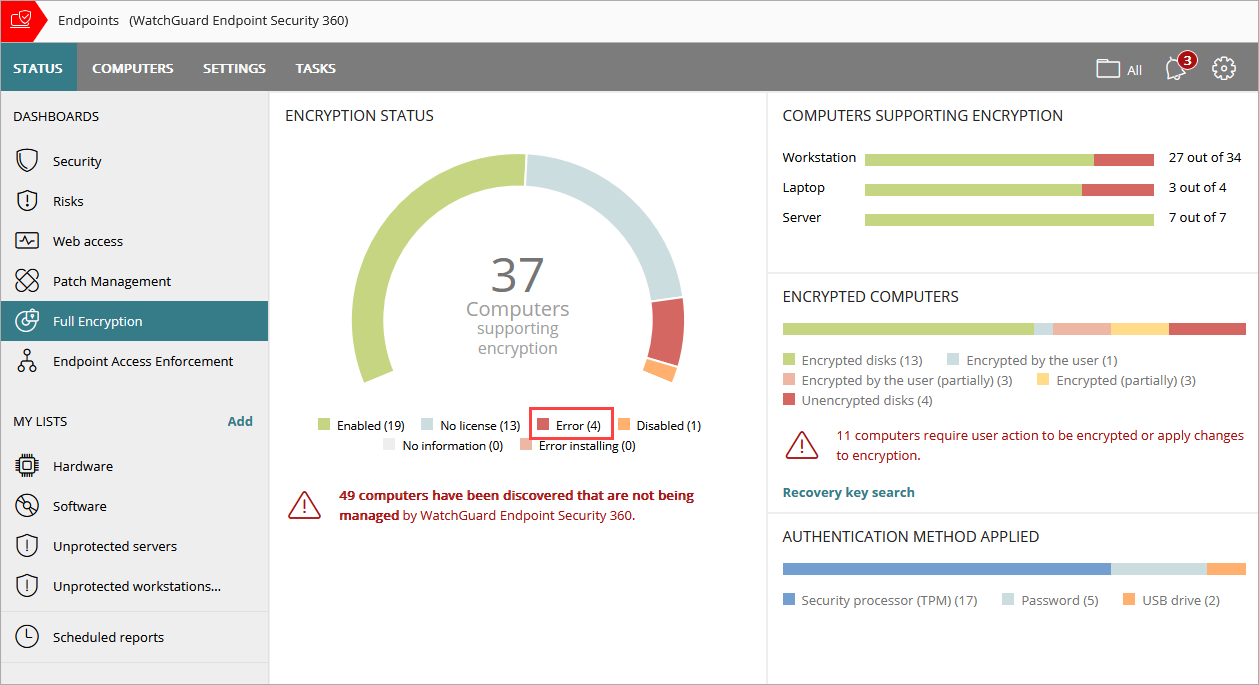The height and width of the screenshot is (685, 1259).
Task: Click the Laptop encryption support bar
Action: coord(1009,189)
